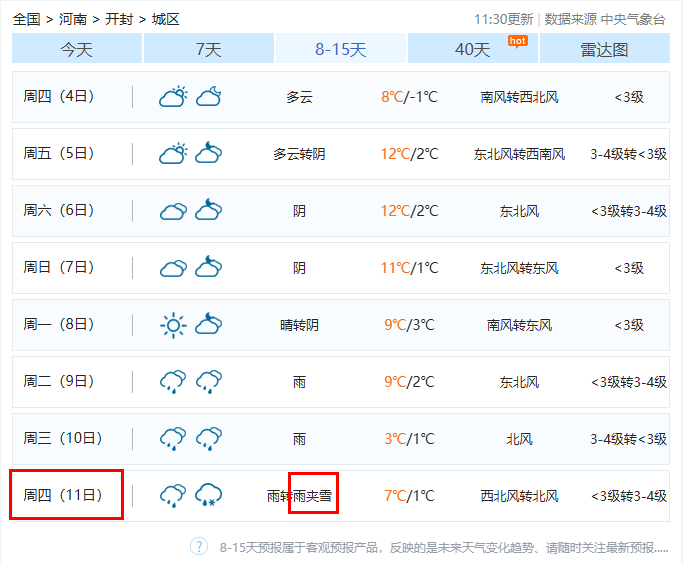Select the 周四 (4日) date label
Viewport: 683px width, 564px height.
coord(59,96)
